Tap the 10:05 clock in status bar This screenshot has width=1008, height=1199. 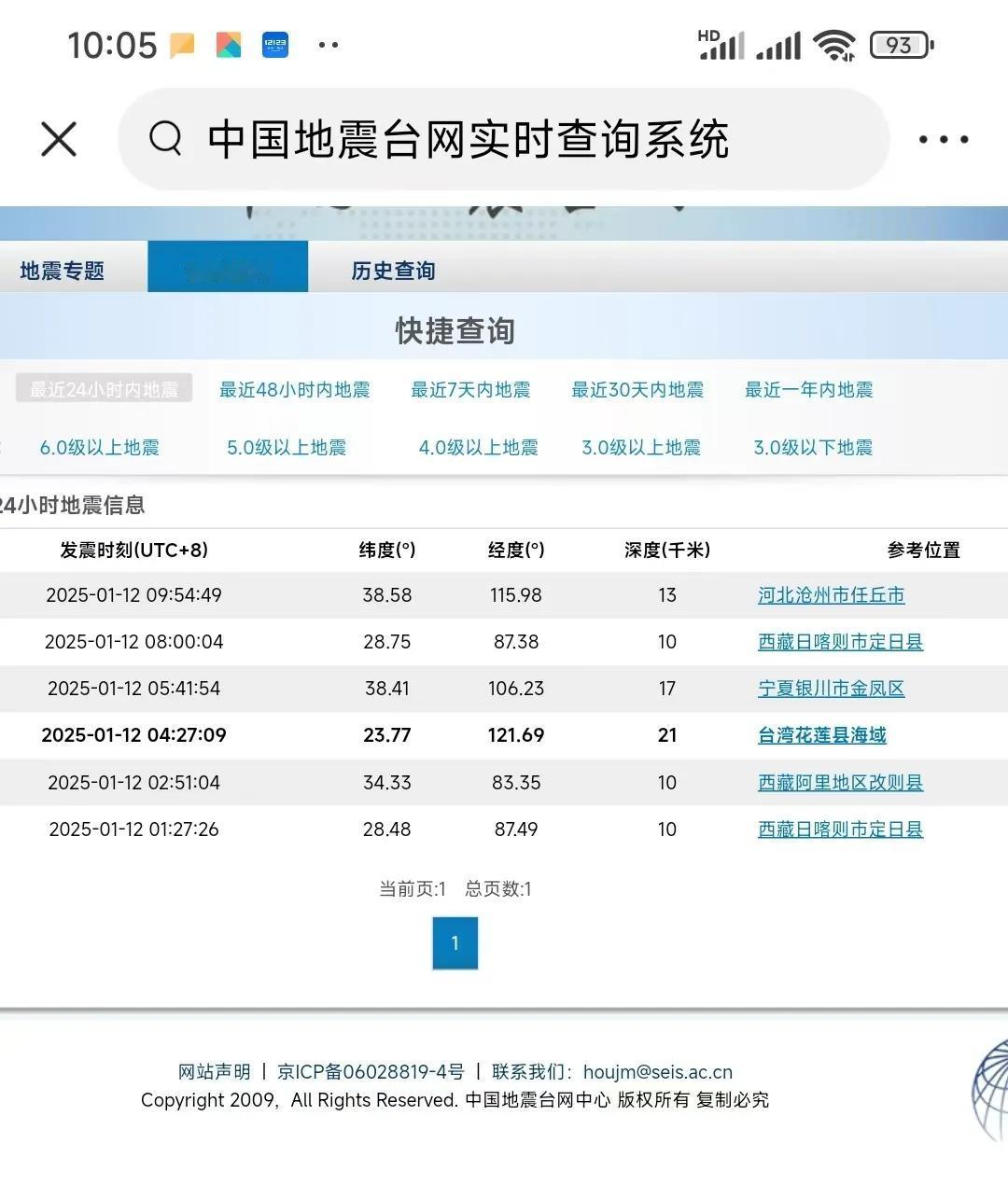coord(112,44)
